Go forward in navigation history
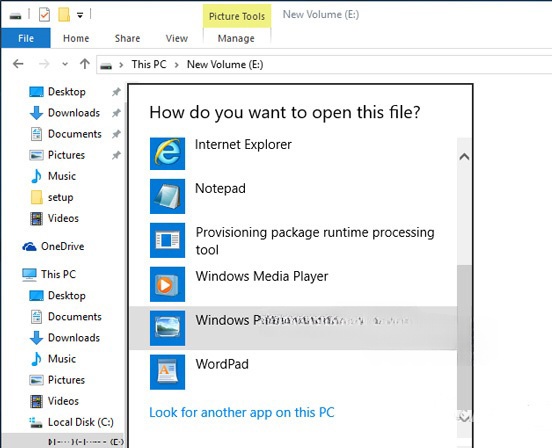The width and height of the screenshot is (552, 448). [x=44, y=64]
